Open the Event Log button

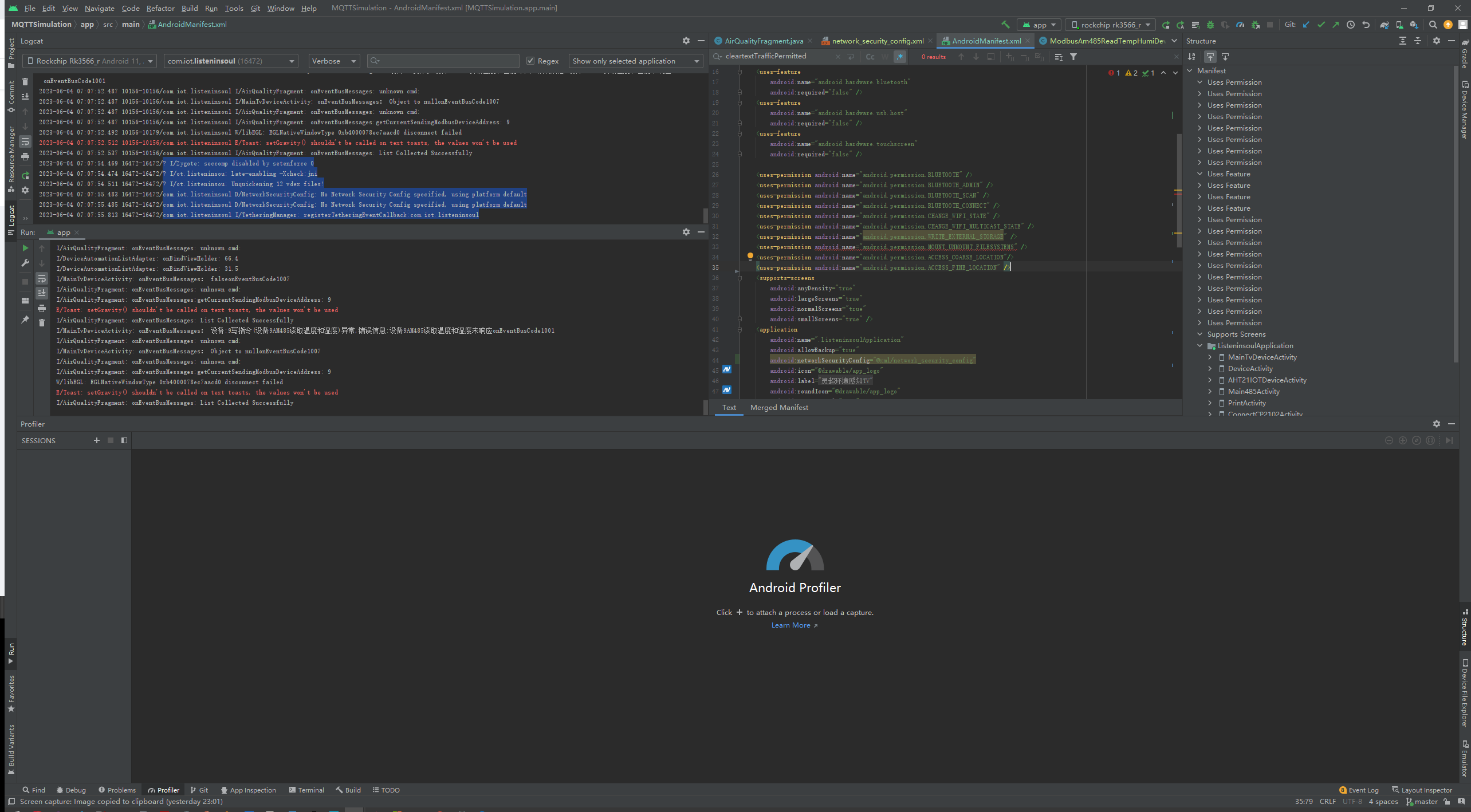(x=1359, y=790)
